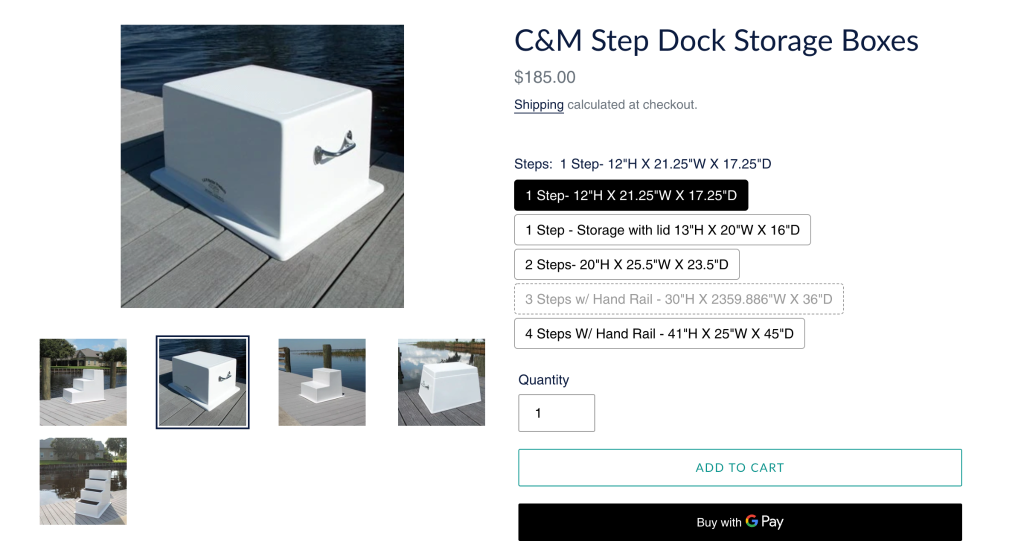The width and height of the screenshot is (1024, 546).
Task: Choose 1 Step Storage with lid option
Action: [662, 230]
